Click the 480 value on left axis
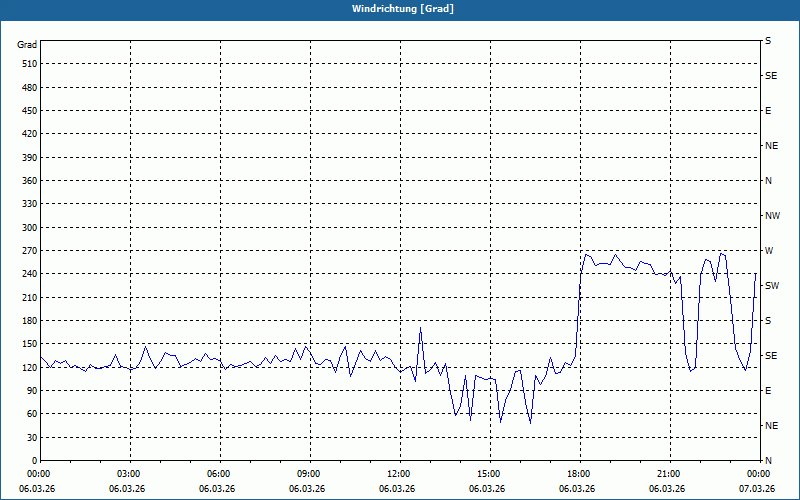The width and height of the screenshot is (800, 500). tap(30, 88)
